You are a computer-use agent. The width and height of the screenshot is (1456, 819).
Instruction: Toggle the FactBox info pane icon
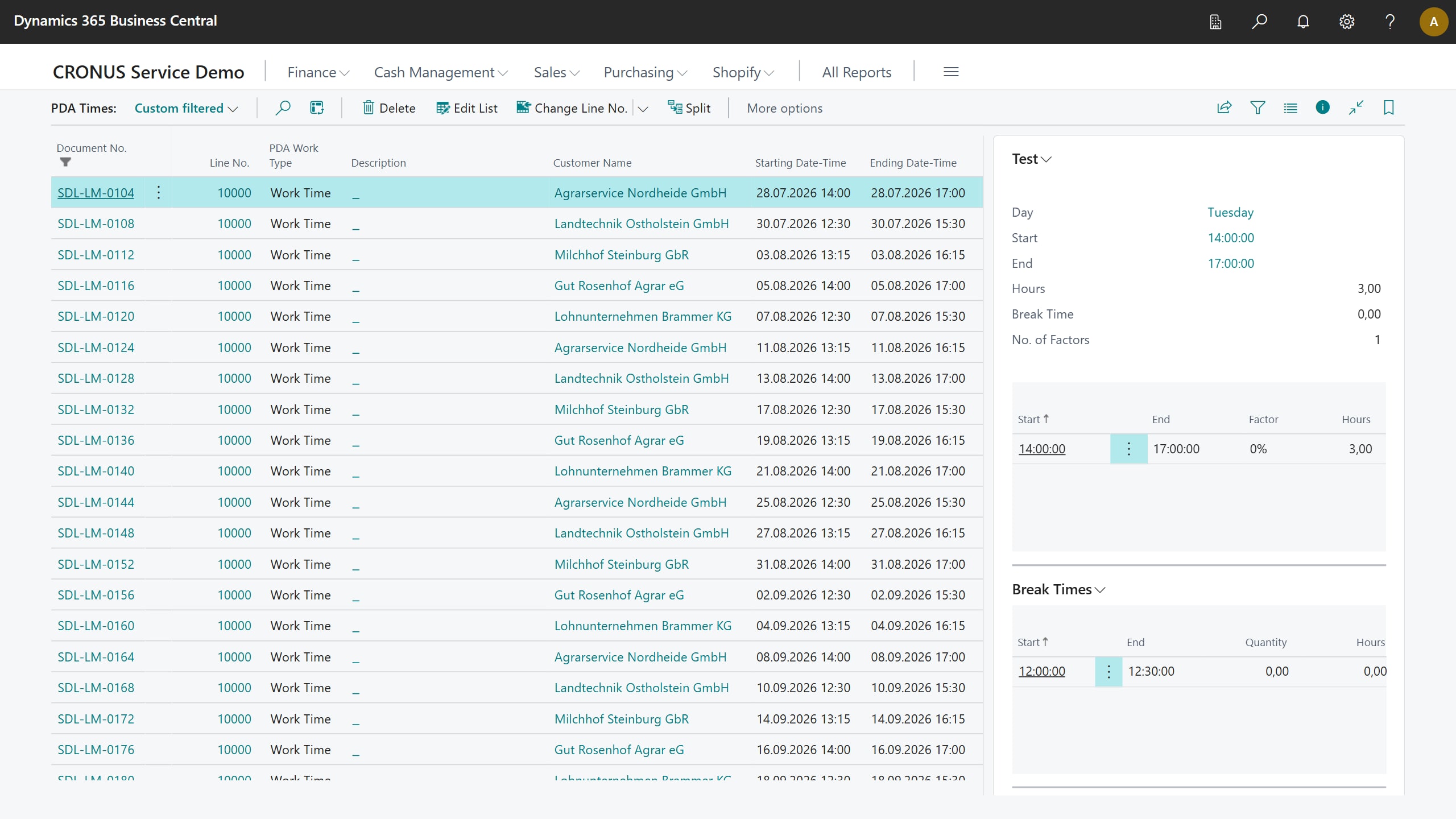pyautogui.click(x=1323, y=107)
